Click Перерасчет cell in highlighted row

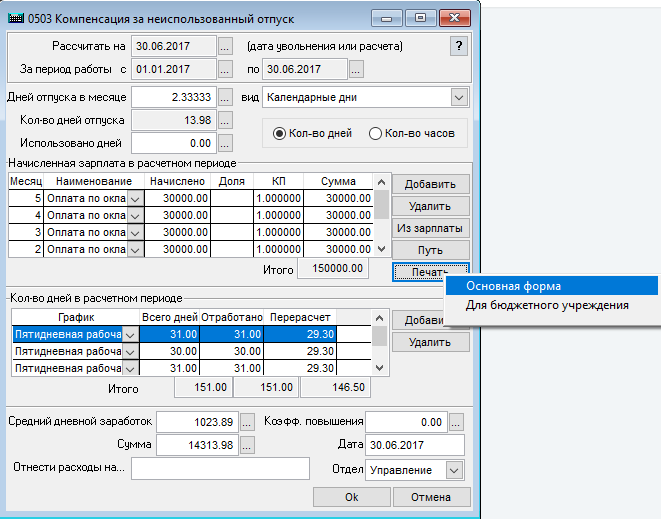coord(300,335)
